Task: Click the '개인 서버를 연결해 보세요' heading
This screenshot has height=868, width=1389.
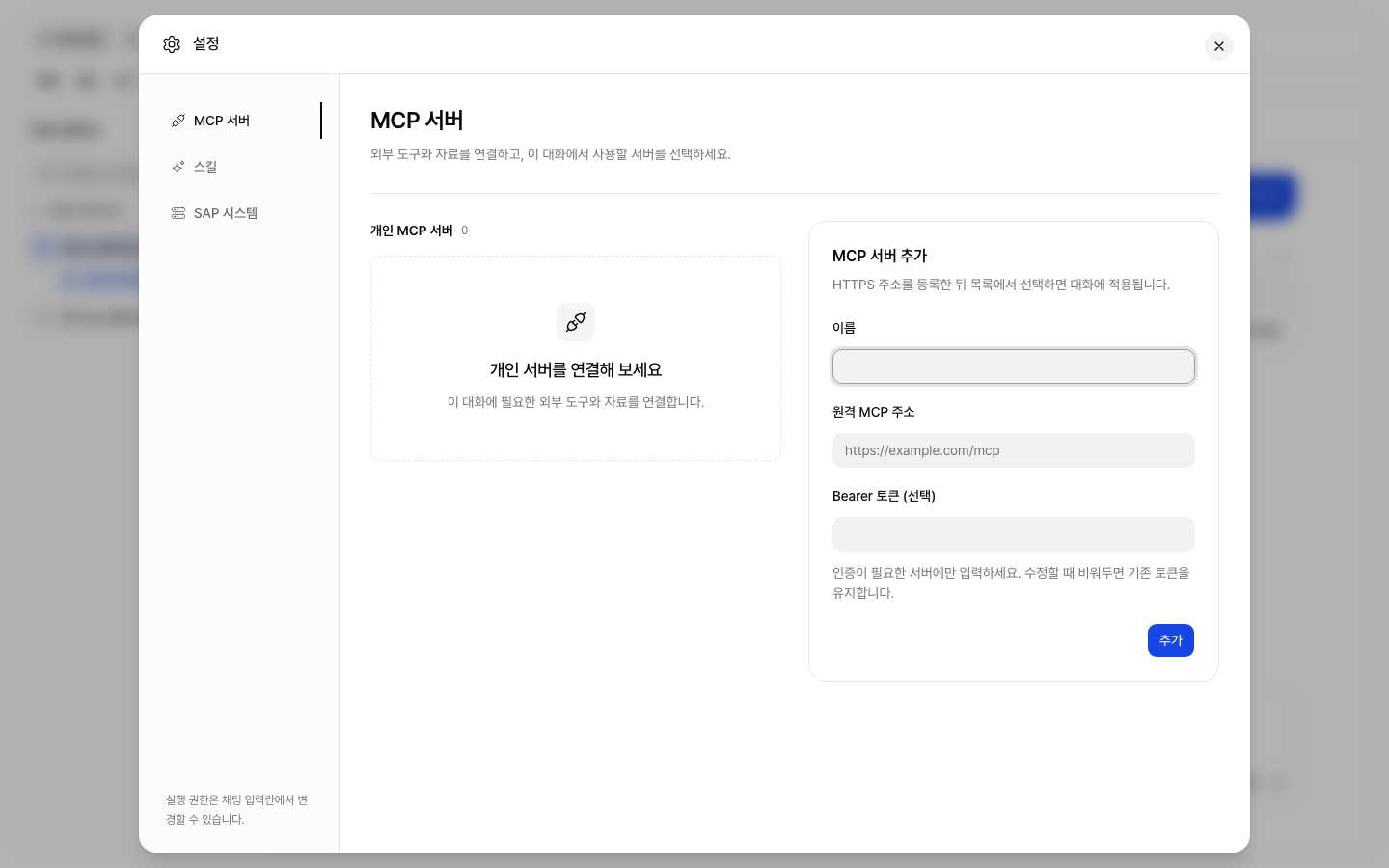Action: tap(576, 370)
